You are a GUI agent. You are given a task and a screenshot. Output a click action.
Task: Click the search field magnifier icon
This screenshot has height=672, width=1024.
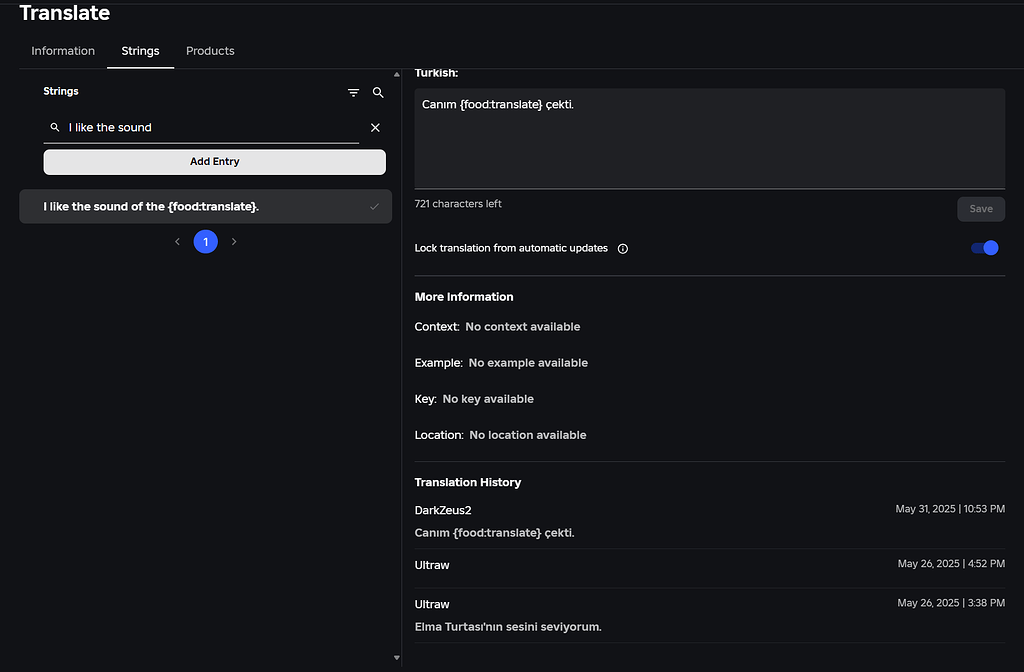[55, 127]
